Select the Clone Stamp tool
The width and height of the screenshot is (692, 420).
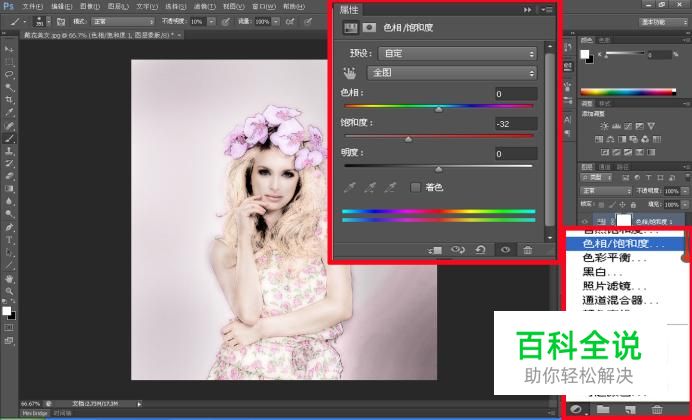(x=9, y=151)
